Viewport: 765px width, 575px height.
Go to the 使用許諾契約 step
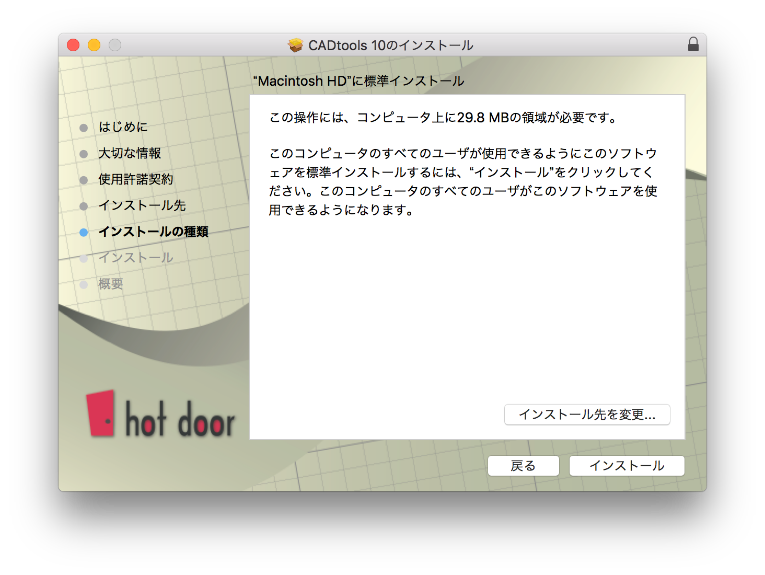click(x=136, y=180)
